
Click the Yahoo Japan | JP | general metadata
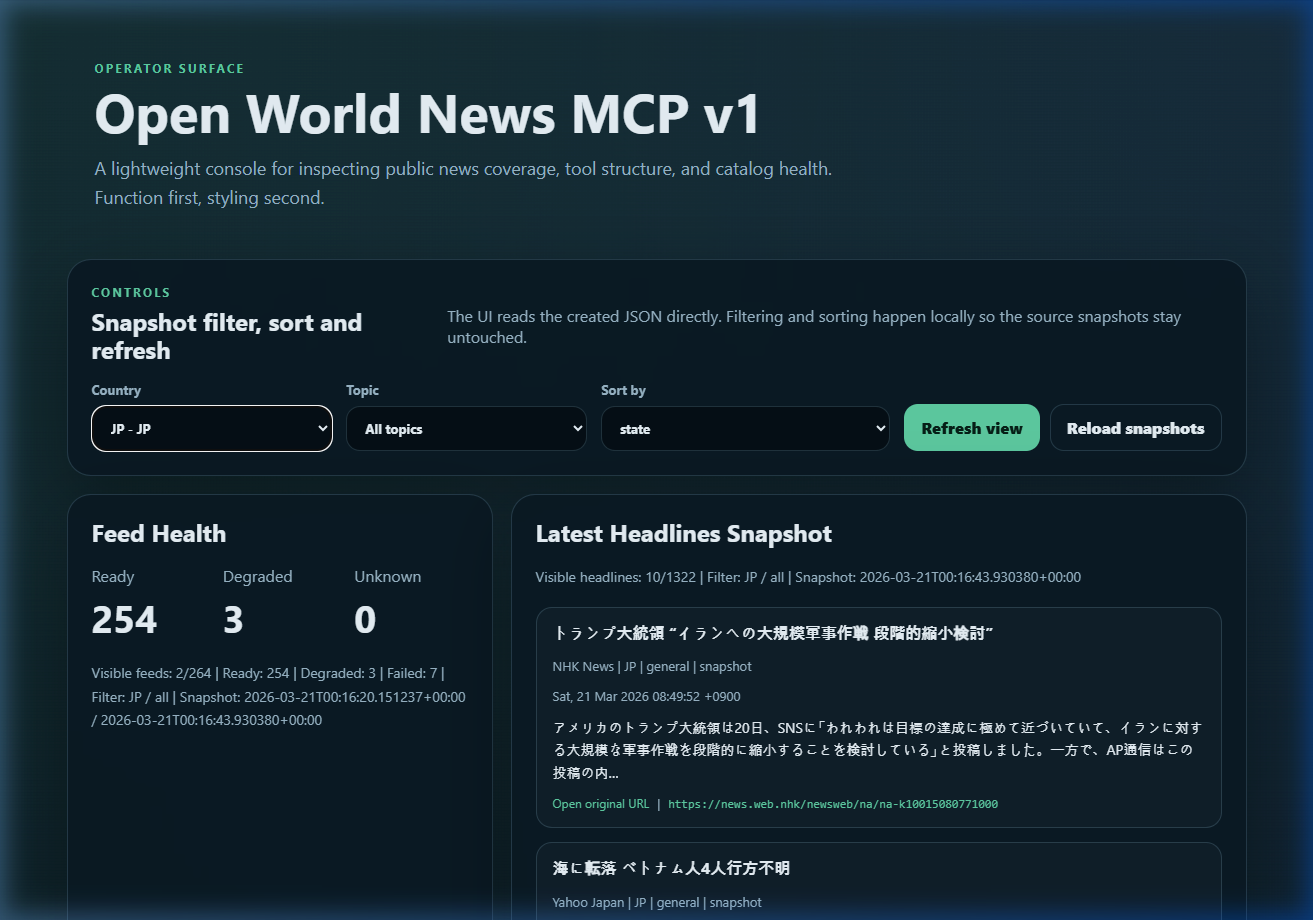pyautogui.click(x=657, y=902)
